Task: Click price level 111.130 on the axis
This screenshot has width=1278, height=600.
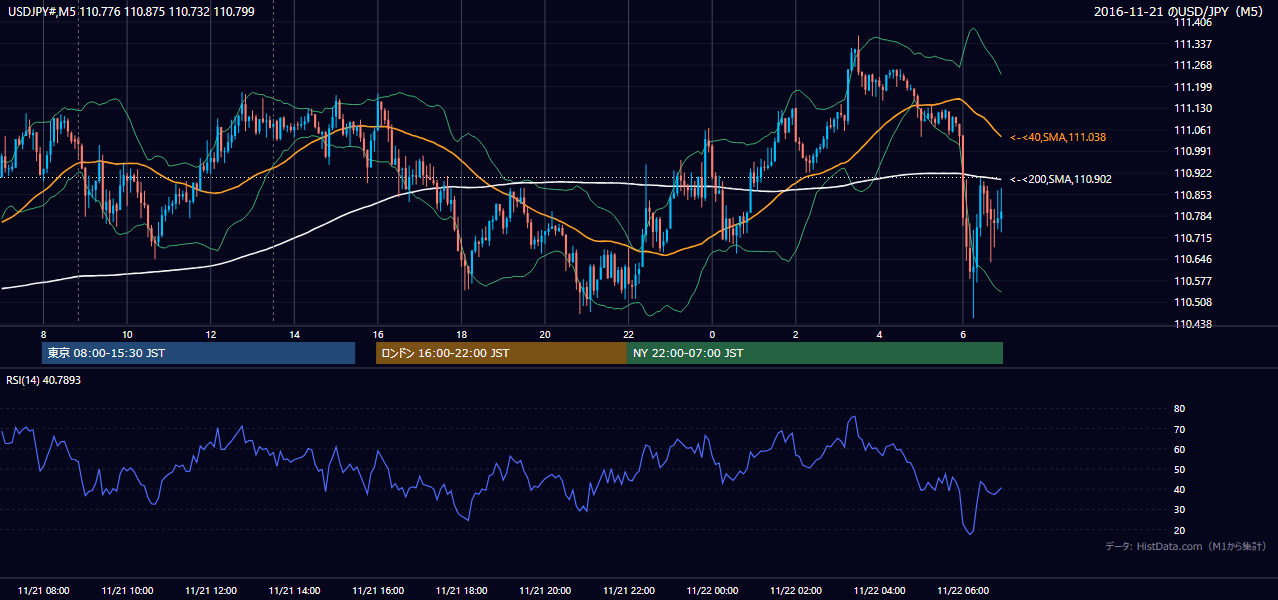Action: pyautogui.click(x=1193, y=108)
